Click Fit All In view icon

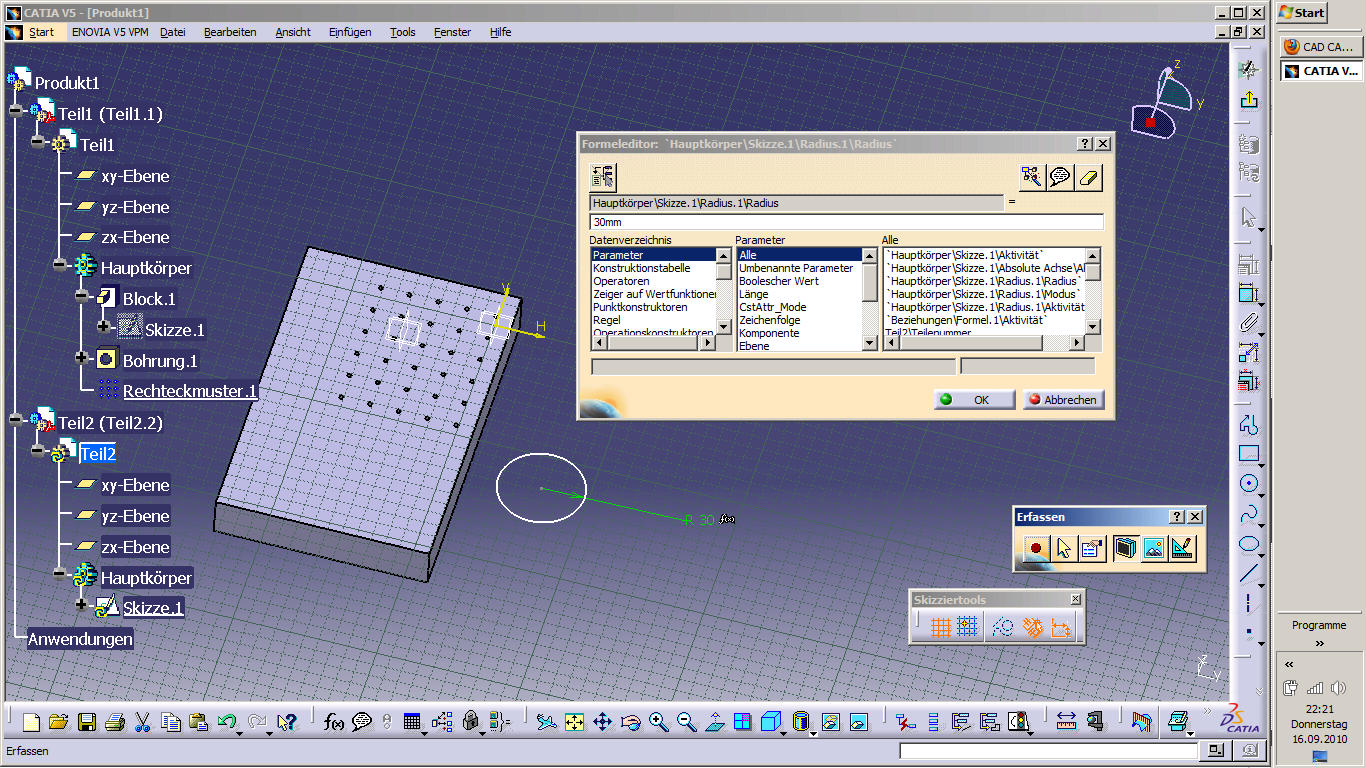[x=574, y=721]
